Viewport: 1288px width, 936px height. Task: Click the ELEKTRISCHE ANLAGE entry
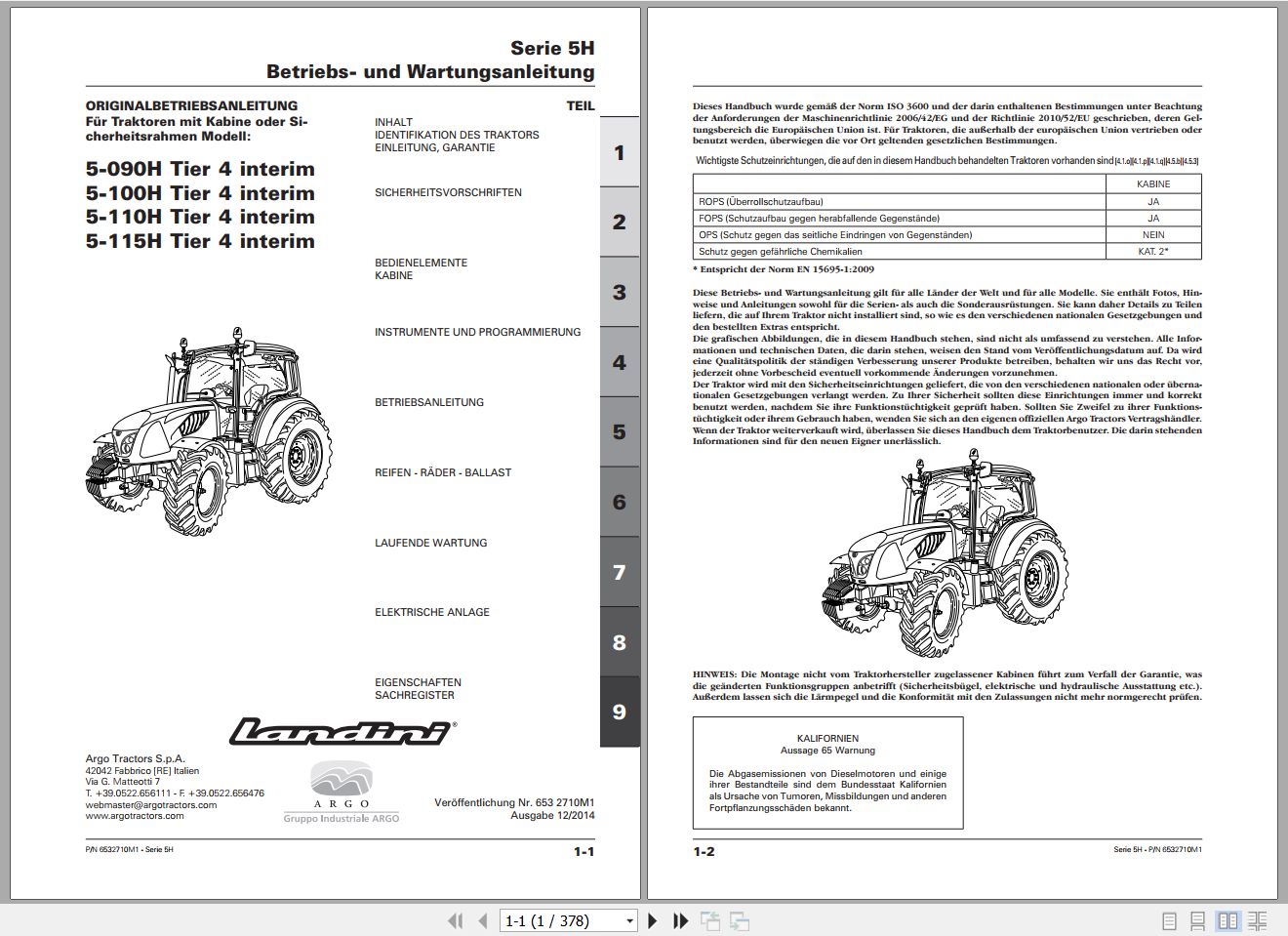click(432, 613)
